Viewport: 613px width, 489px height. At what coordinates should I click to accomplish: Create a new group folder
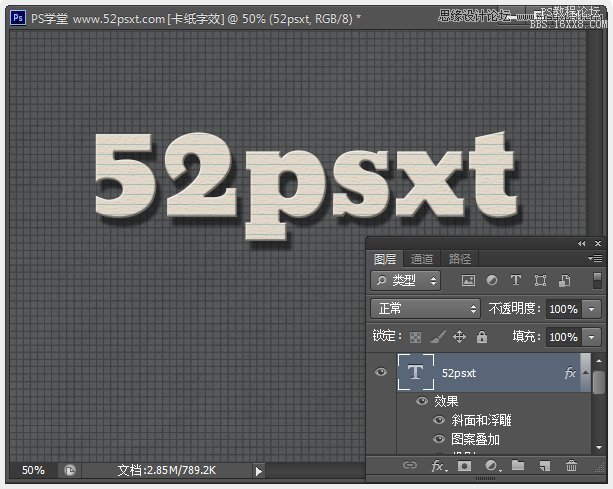click(518, 465)
